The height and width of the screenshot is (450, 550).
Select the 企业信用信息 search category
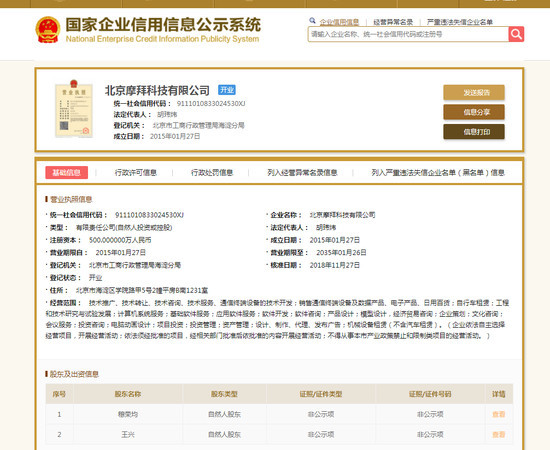point(339,22)
